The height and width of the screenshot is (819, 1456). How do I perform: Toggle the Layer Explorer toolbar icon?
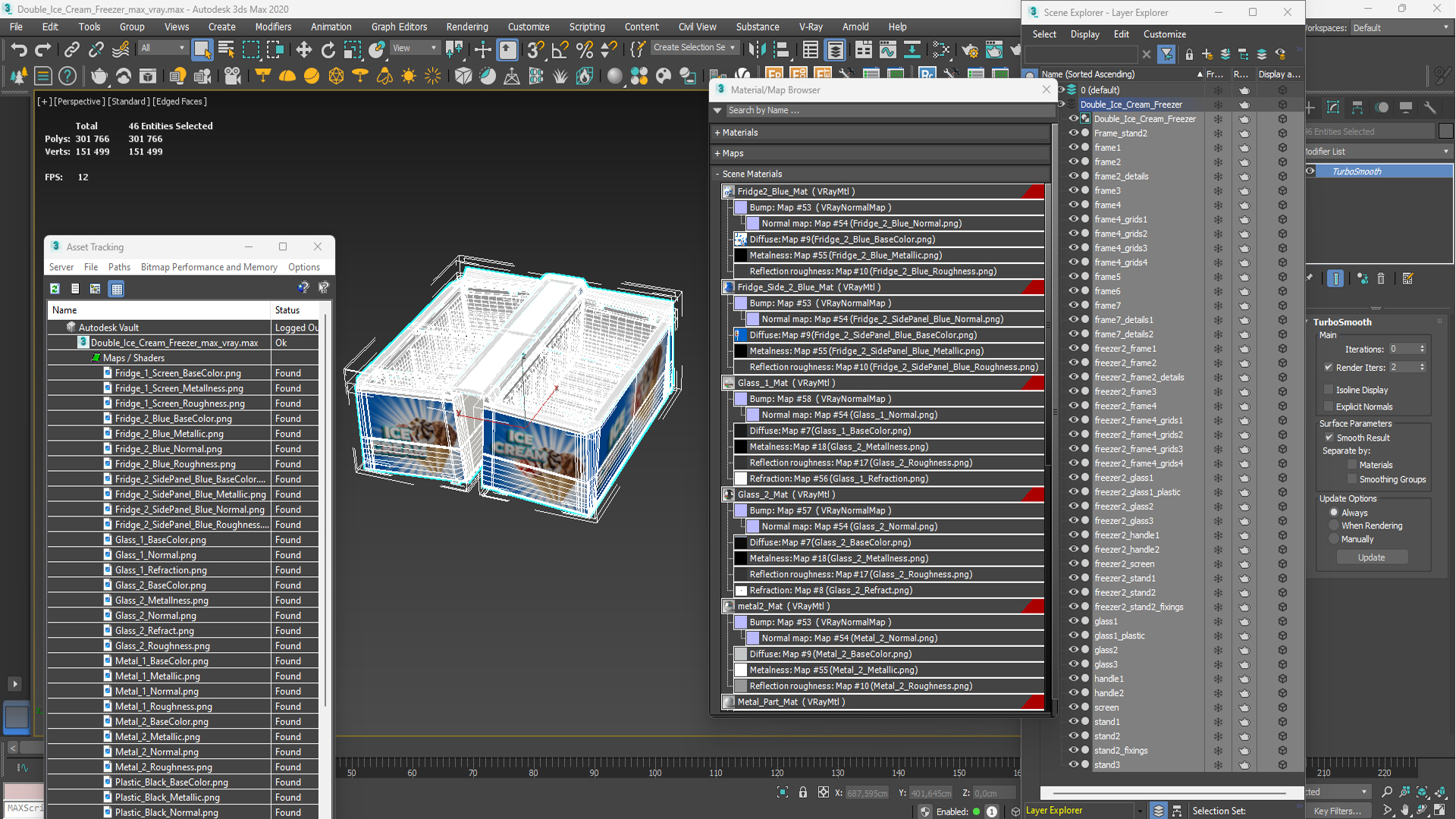(x=835, y=50)
